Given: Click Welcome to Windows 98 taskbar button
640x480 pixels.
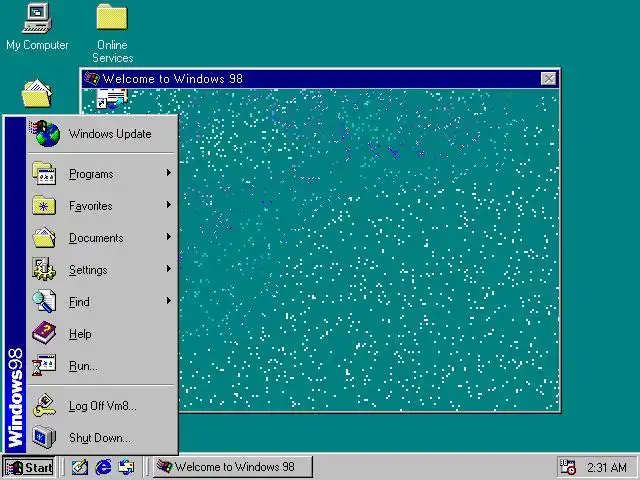Looking at the screenshot, I should coord(233,467).
